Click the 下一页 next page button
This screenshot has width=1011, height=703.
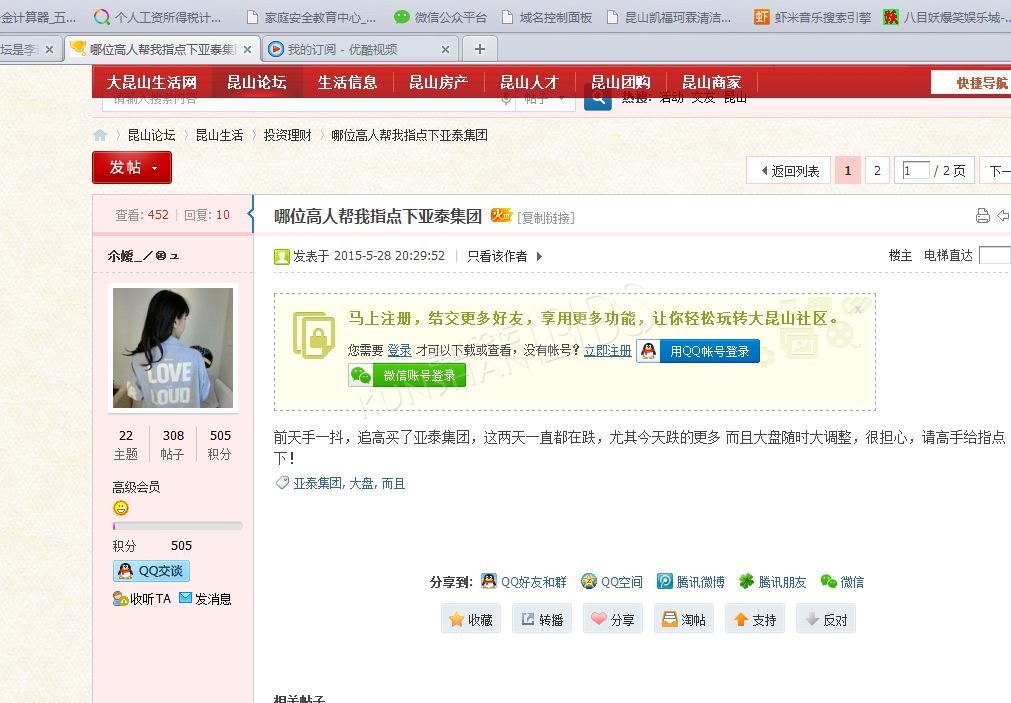[996, 171]
